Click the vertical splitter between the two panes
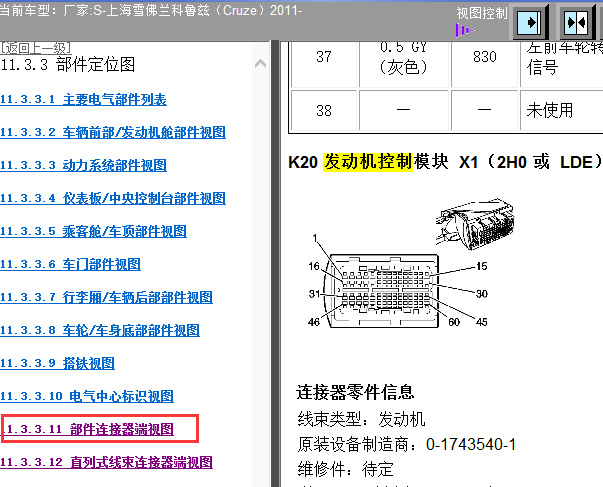603x487 pixels. [x=275, y=264]
